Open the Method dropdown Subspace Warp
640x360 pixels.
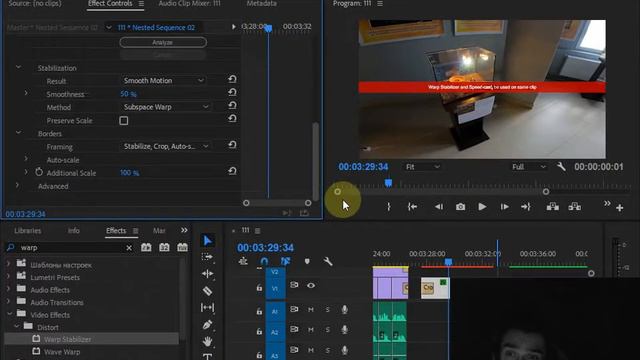[166, 107]
